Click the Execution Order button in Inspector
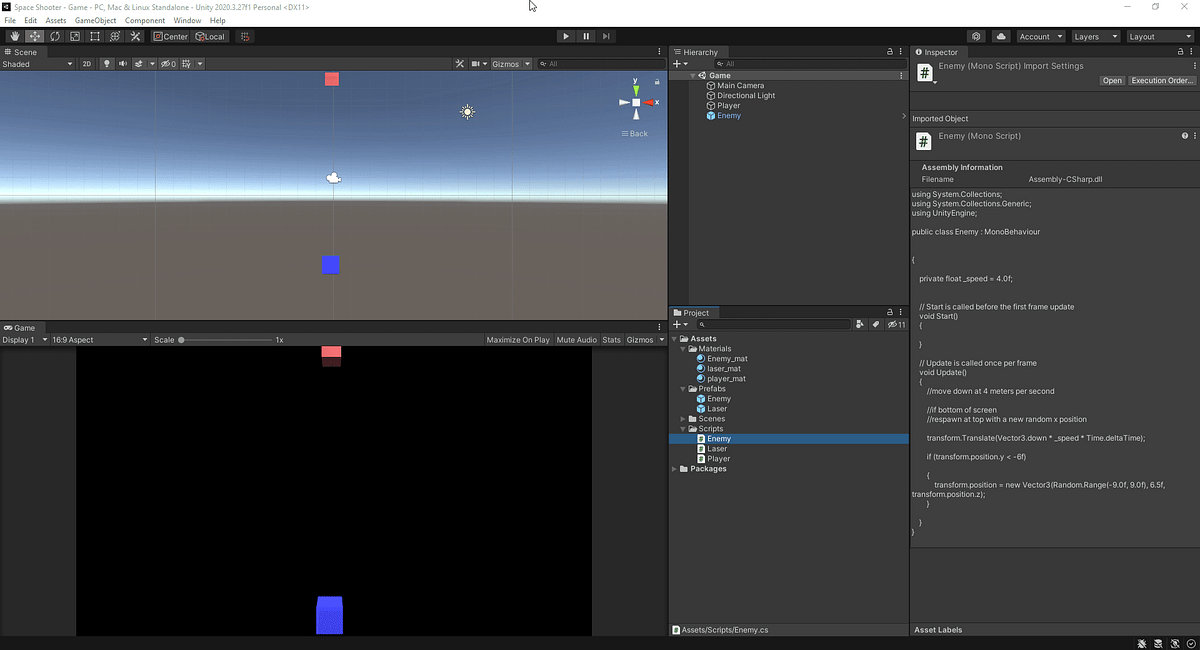Image resolution: width=1200 pixels, height=650 pixels. tap(1160, 80)
